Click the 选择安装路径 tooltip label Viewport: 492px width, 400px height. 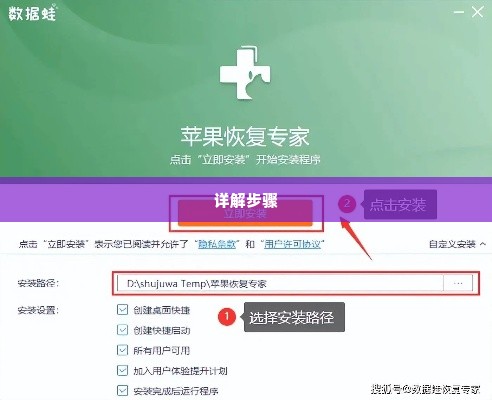[294, 317]
